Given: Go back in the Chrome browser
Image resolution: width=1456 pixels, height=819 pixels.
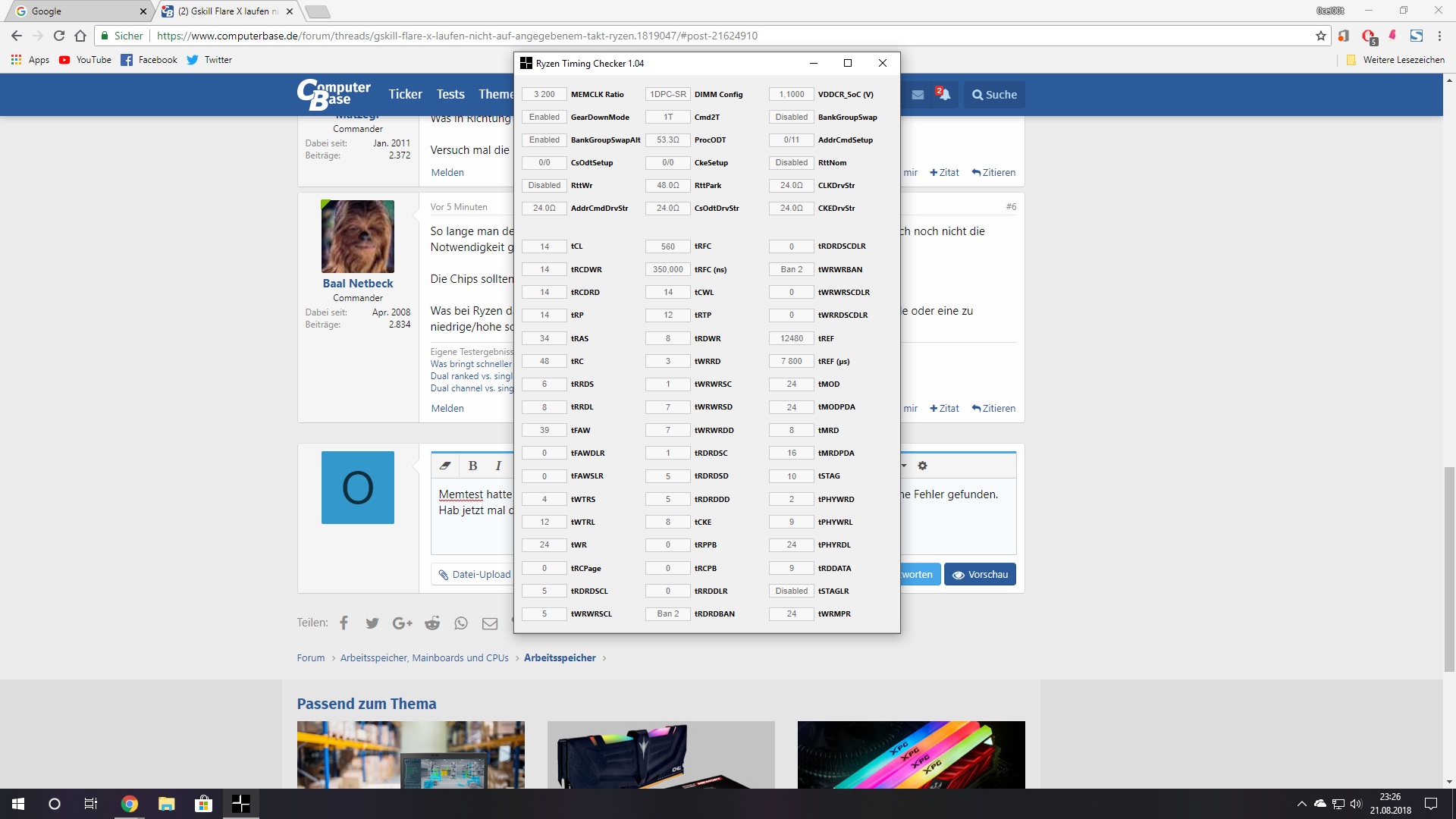Looking at the screenshot, I should pos(17,36).
